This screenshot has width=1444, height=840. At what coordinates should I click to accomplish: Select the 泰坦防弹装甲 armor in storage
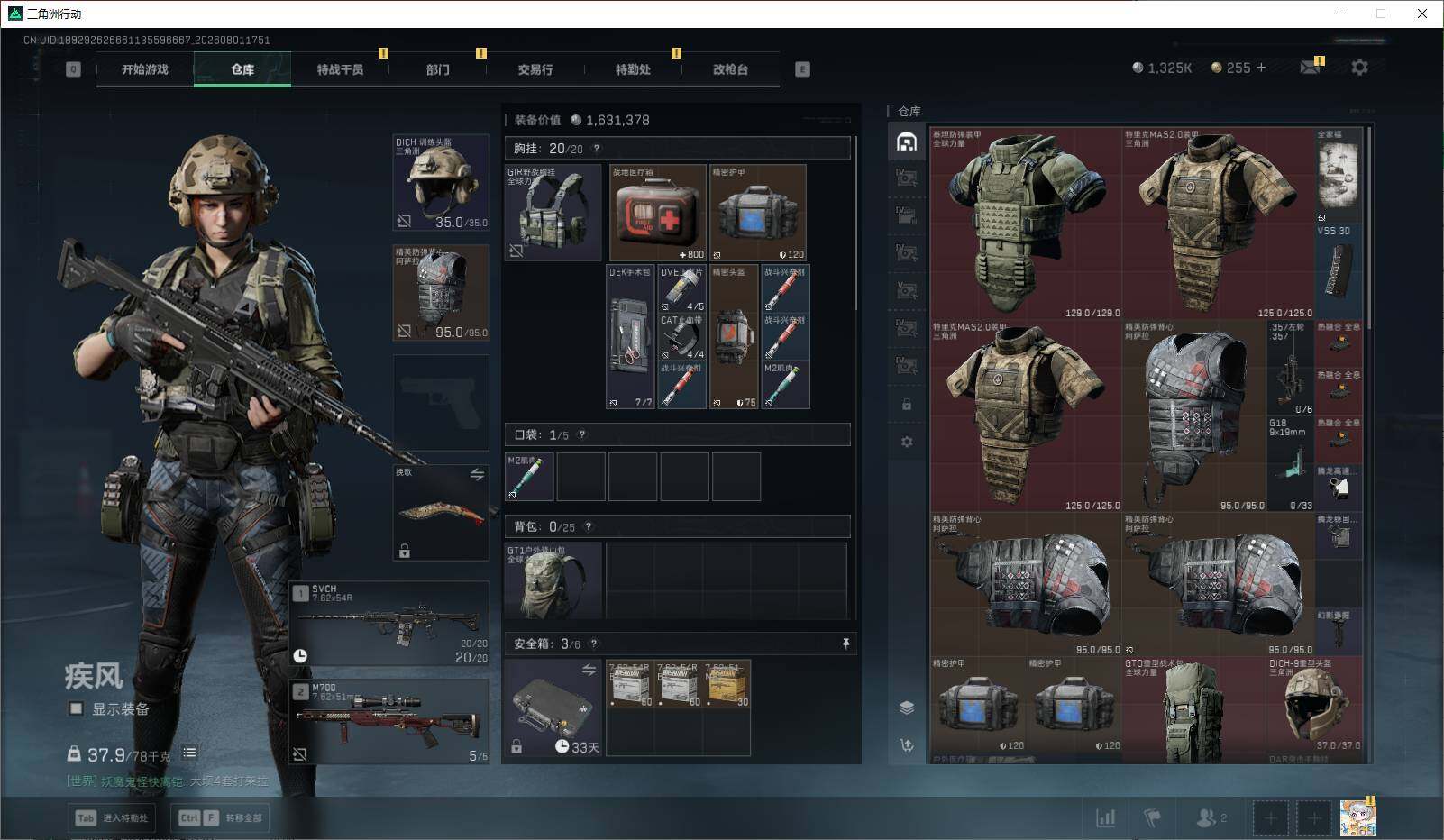(1026, 224)
